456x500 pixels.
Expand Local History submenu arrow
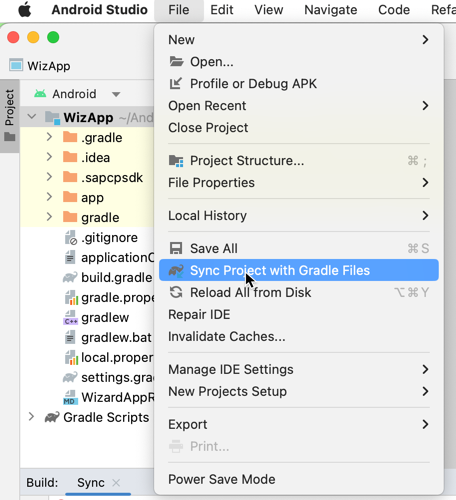pos(425,216)
